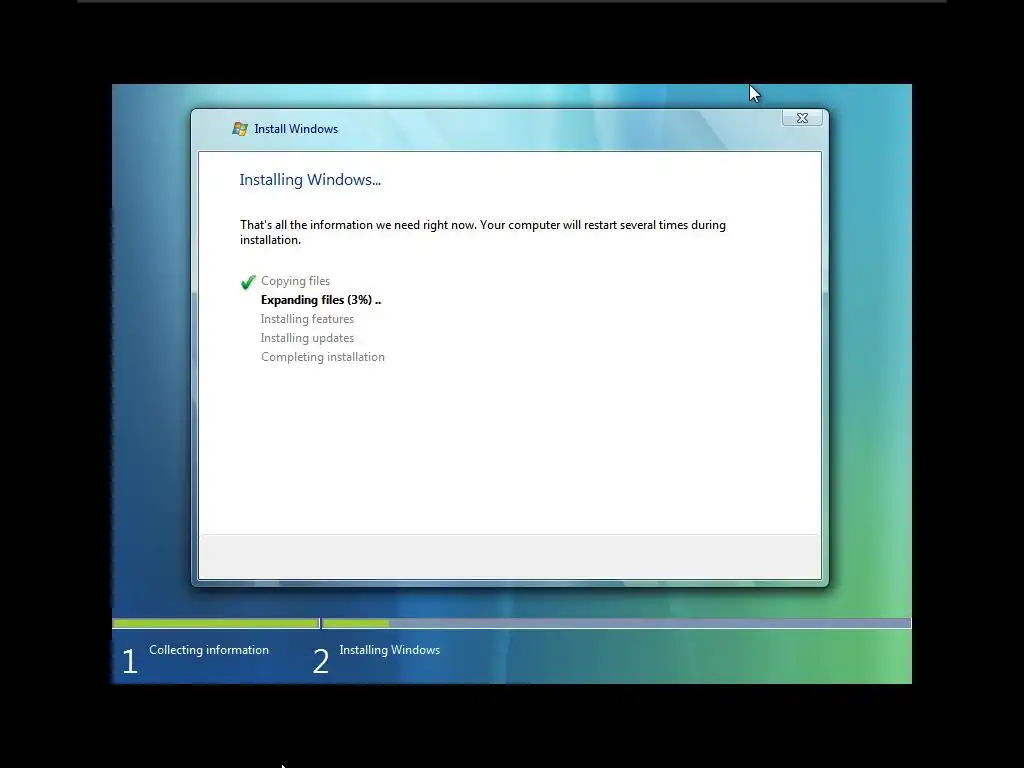Click the large number 2 stage indicator
1024x768 pixels.
click(321, 661)
